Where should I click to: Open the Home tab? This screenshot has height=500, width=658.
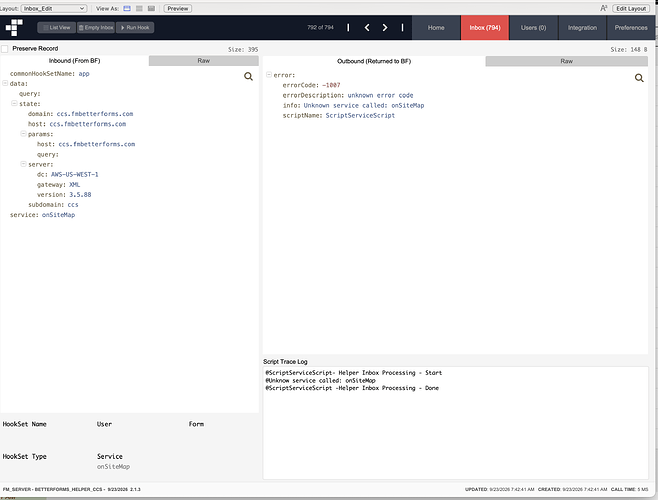[436, 28]
